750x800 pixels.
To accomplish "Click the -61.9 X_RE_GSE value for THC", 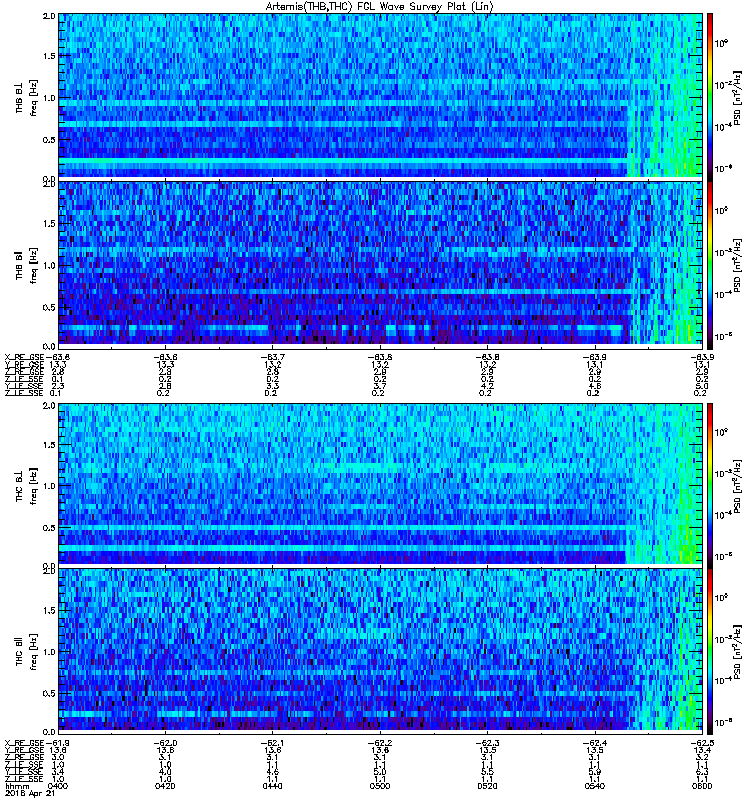I will [58, 743].
